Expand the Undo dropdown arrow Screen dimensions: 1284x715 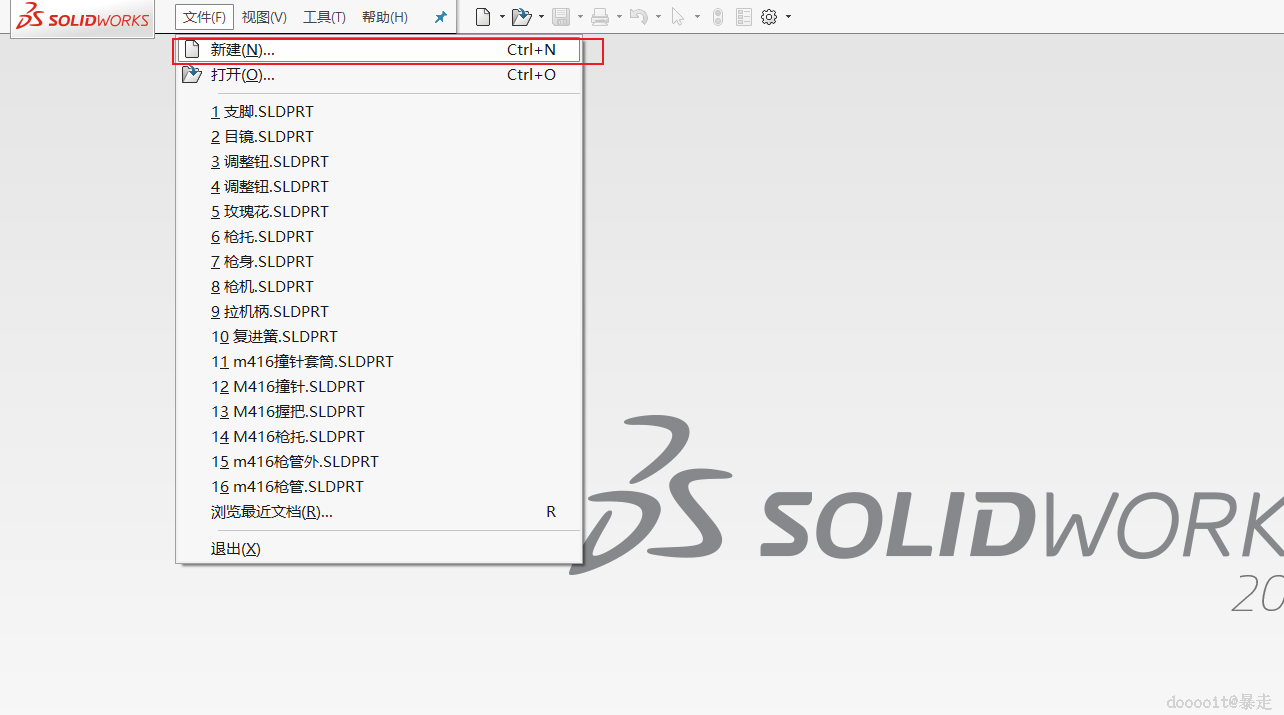[658, 17]
